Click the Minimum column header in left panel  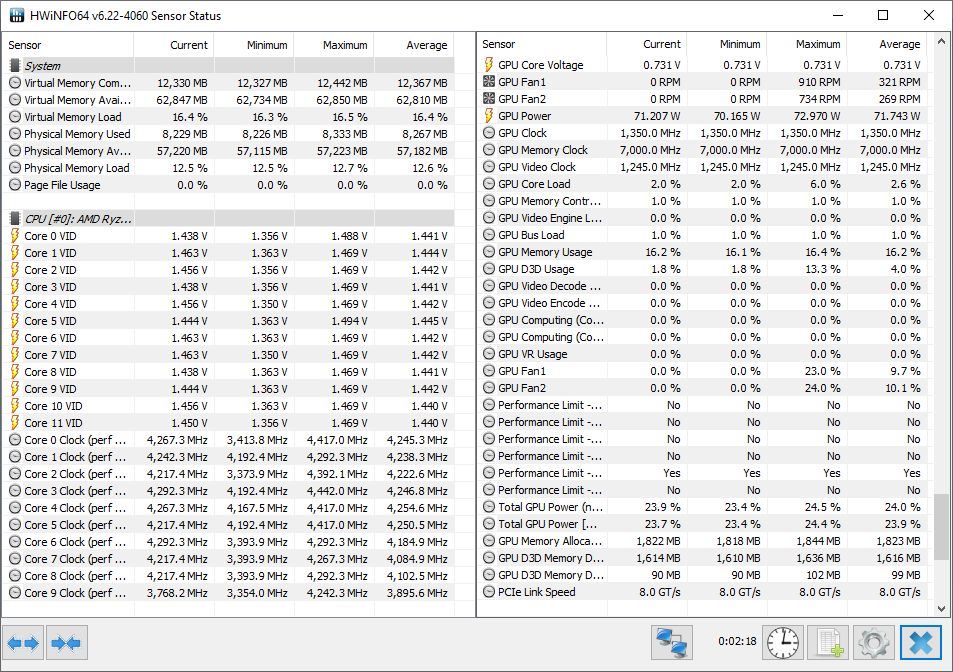coord(254,45)
